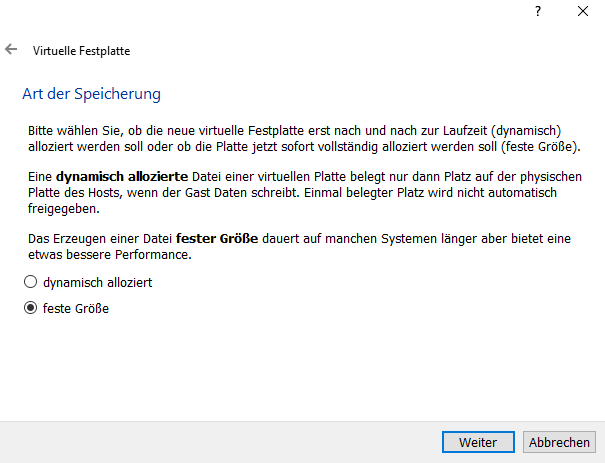The height and width of the screenshot is (463, 605).
Task: Click the bold 'dynamisch allozierte' text
Action: [x=122, y=177]
